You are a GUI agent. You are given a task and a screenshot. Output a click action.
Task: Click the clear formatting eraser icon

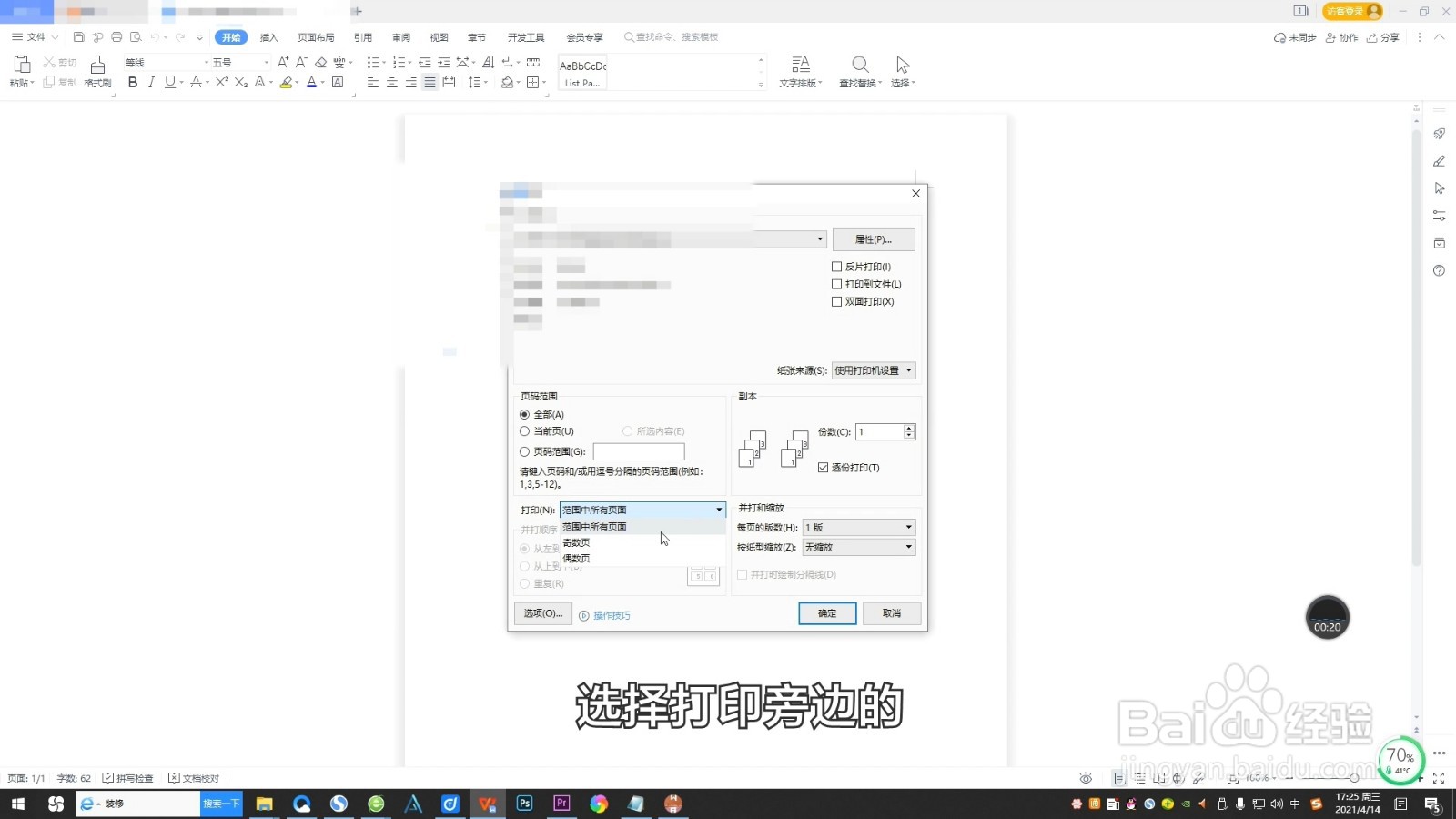click(320, 62)
